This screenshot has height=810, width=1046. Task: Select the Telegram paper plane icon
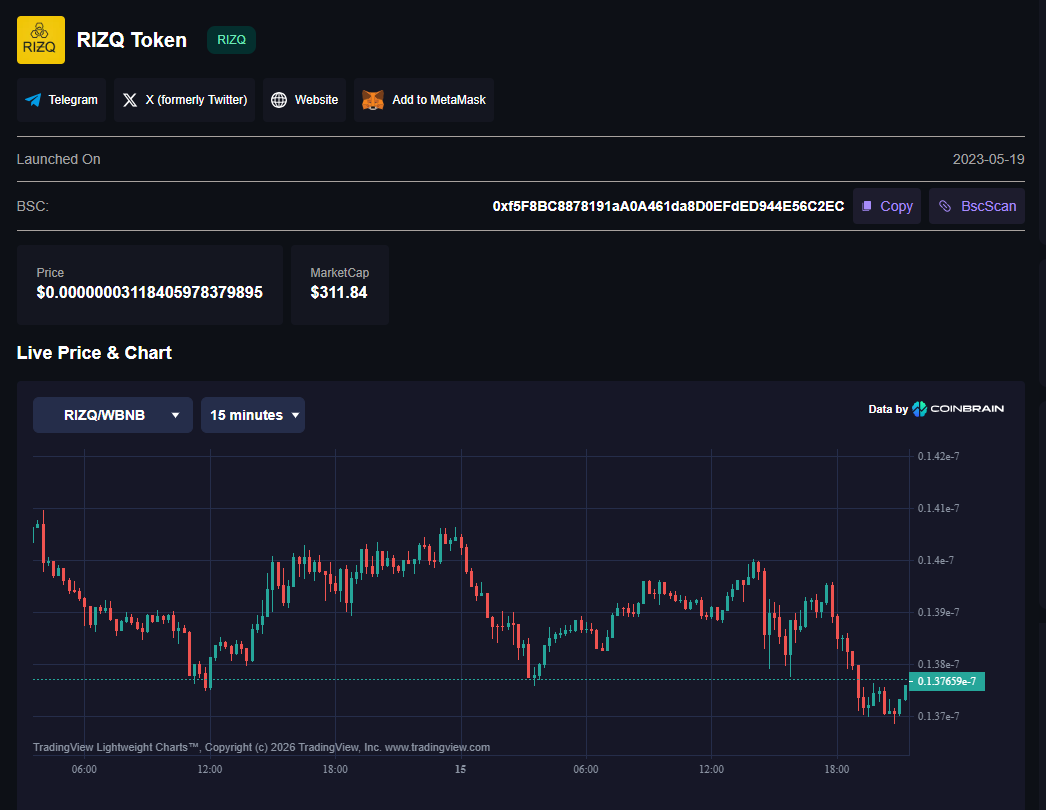pyautogui.click(x=31, y=100)
